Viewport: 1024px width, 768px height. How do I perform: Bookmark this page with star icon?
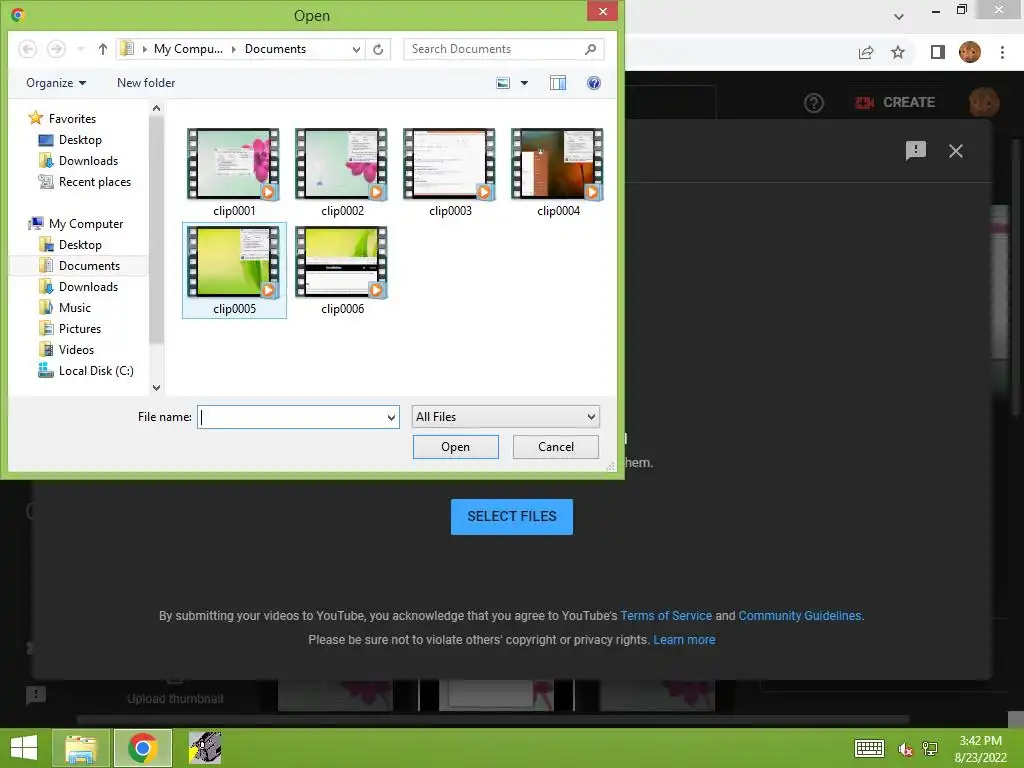(x=898, y=52)
